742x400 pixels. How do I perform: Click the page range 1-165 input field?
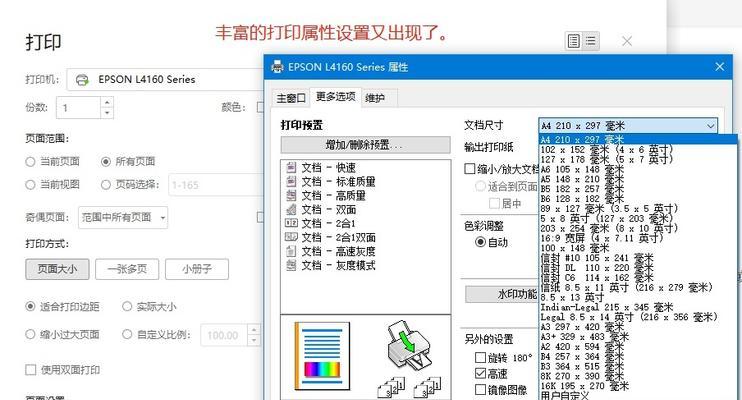216,185
